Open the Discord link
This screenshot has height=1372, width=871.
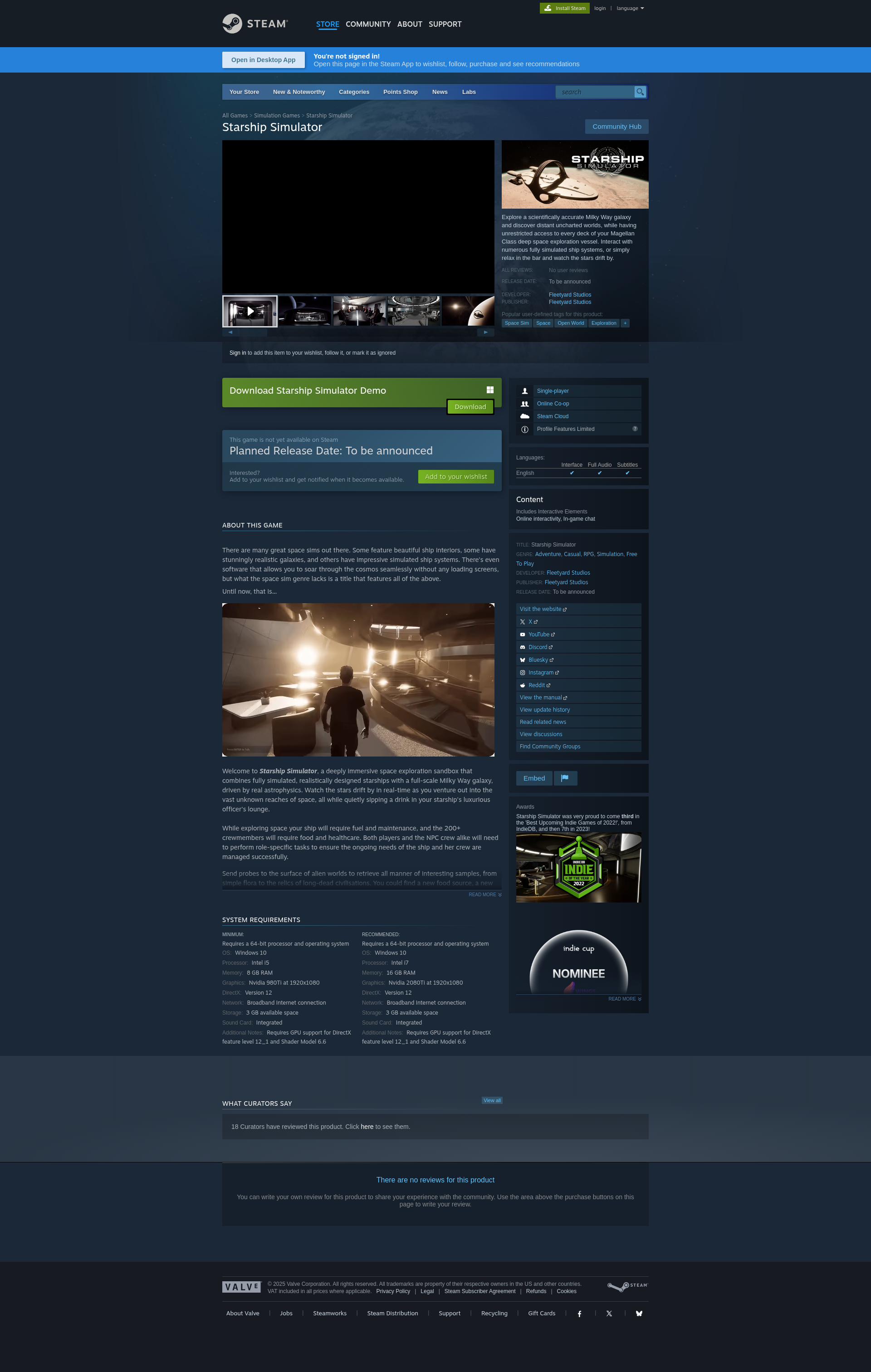click(578, 647)
